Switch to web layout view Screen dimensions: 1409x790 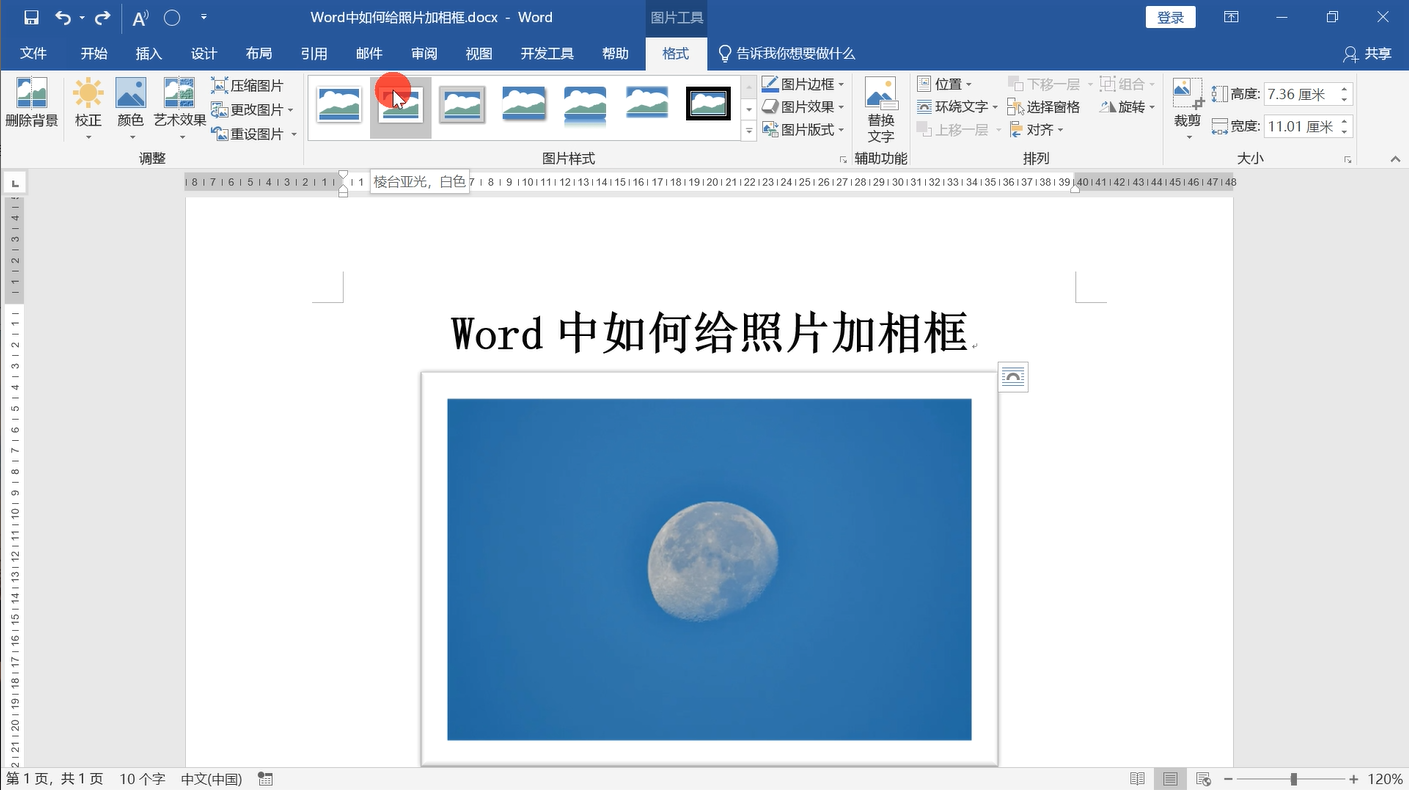(1203, 779)
